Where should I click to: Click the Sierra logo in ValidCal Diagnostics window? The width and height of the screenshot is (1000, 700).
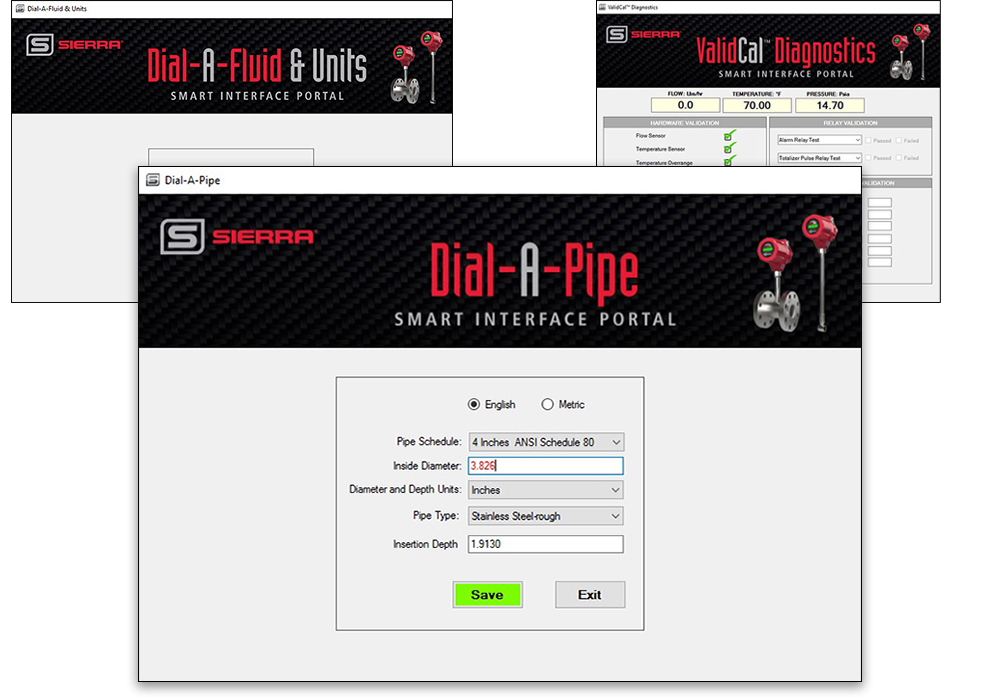(643, 34)
